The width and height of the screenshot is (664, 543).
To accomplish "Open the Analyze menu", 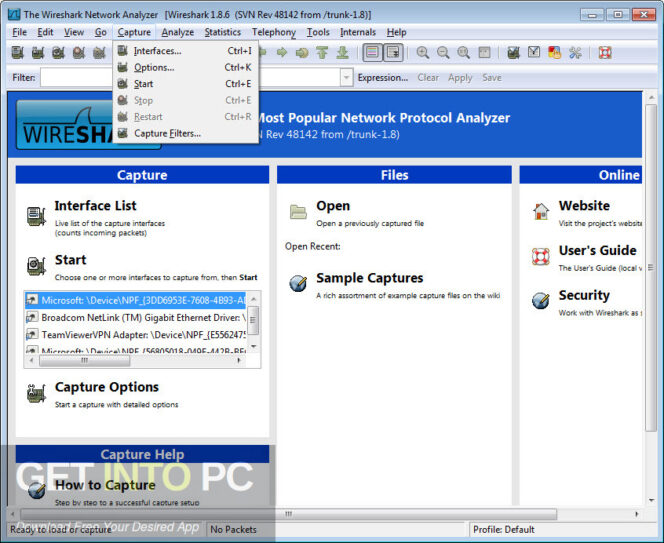I will point(177,32).
